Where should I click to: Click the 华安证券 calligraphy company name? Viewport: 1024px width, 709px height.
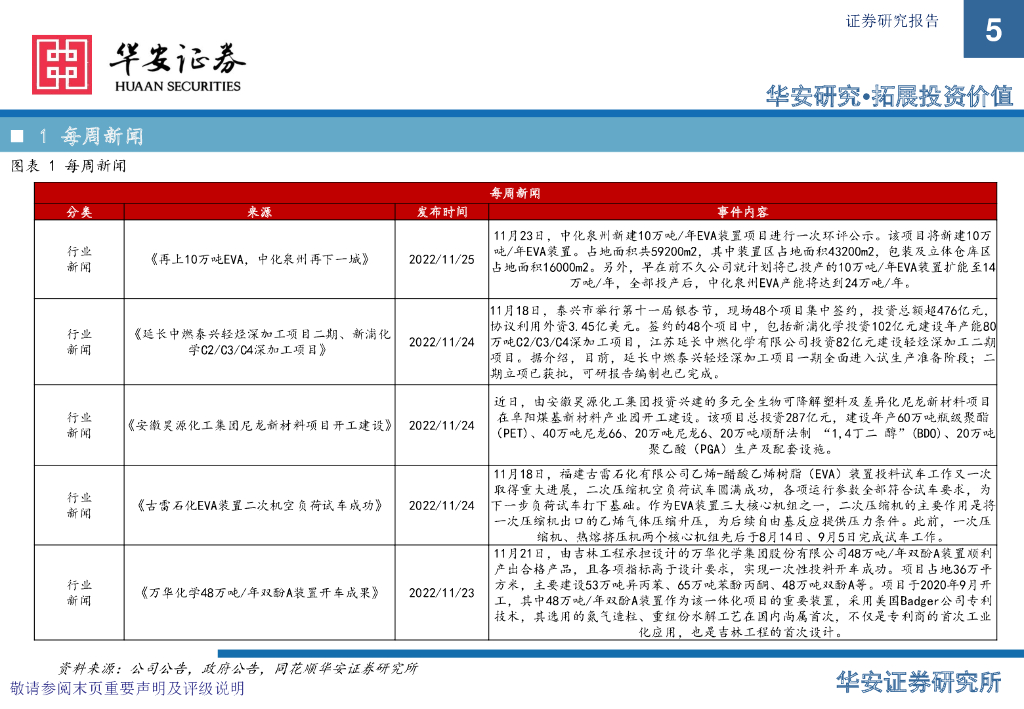(178, 59)
